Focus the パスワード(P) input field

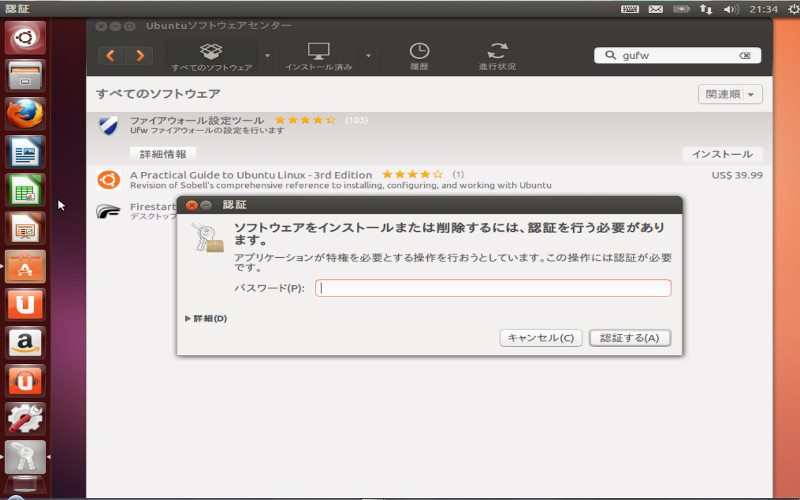coord(493,288)
